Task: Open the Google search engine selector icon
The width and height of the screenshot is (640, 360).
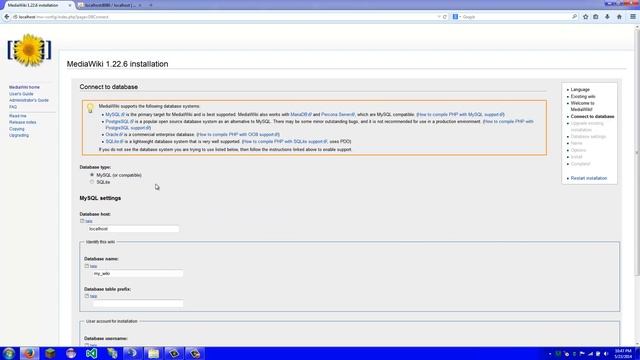Action: [456, 17]
